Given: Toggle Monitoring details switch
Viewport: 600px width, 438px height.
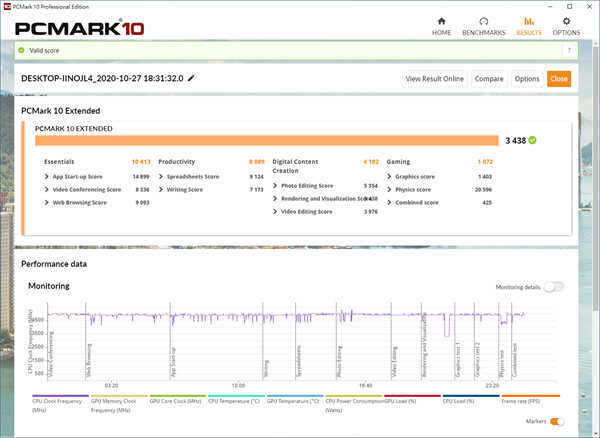Looking at the screenshot, I should tap(554, 287).
